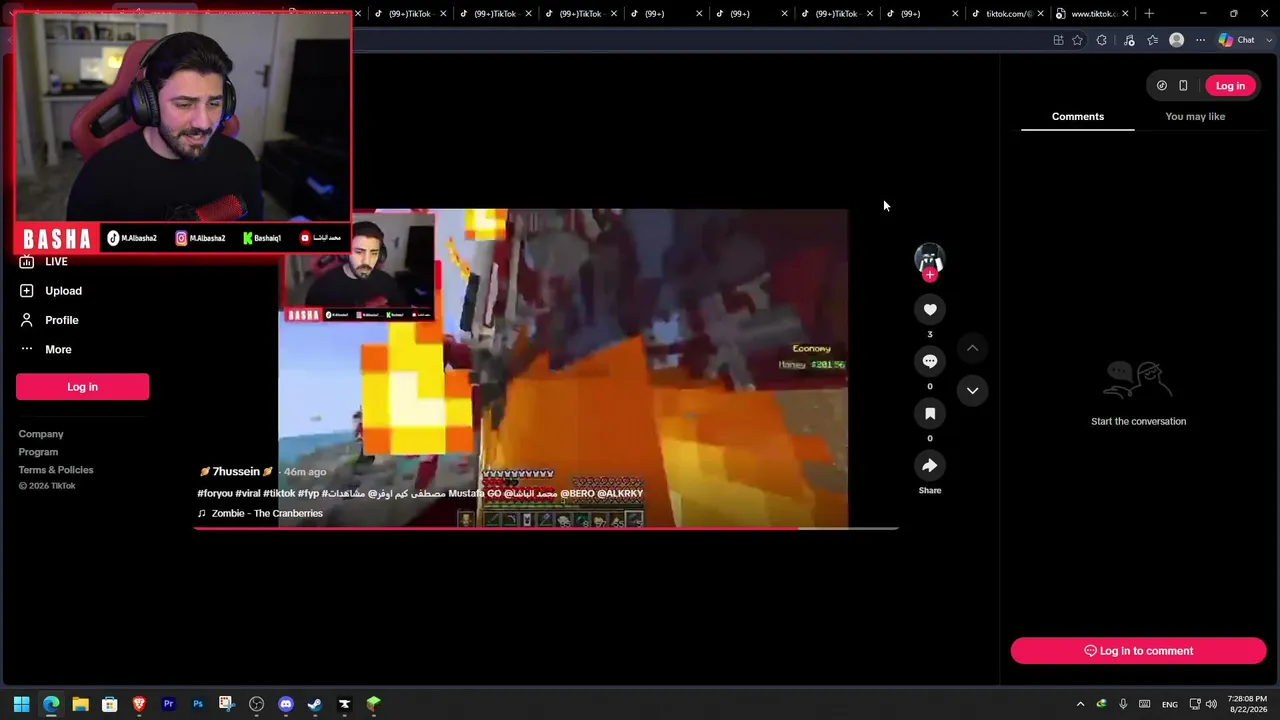Click the phone icon beside Log in

pyautogui.click(x=1183, y=86)
